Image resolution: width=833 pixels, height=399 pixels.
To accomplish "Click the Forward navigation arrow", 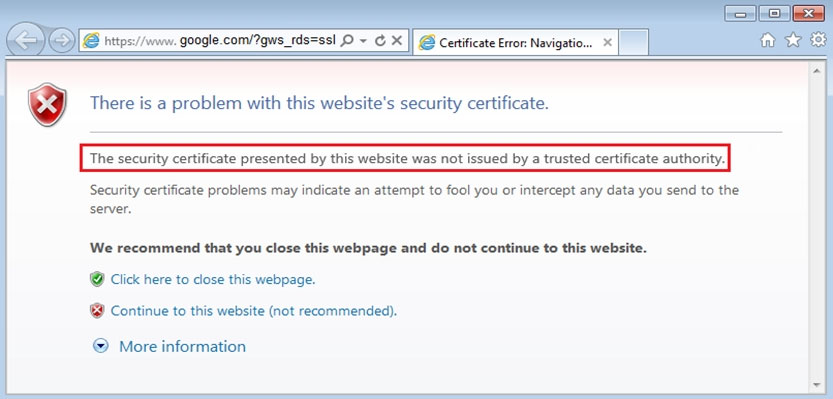I will coord(62,41).
